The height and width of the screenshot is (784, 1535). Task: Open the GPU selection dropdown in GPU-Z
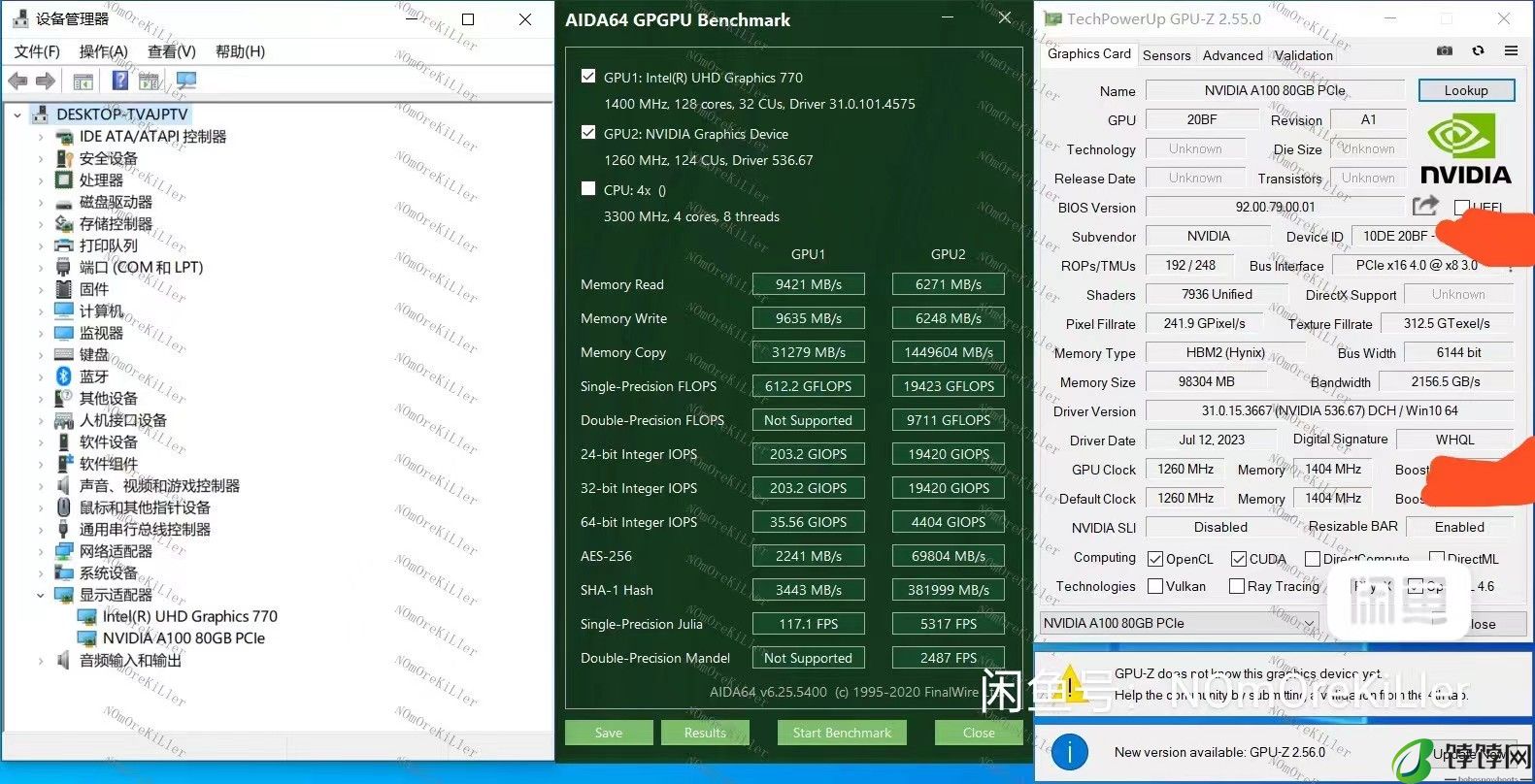pos(1179,623)
